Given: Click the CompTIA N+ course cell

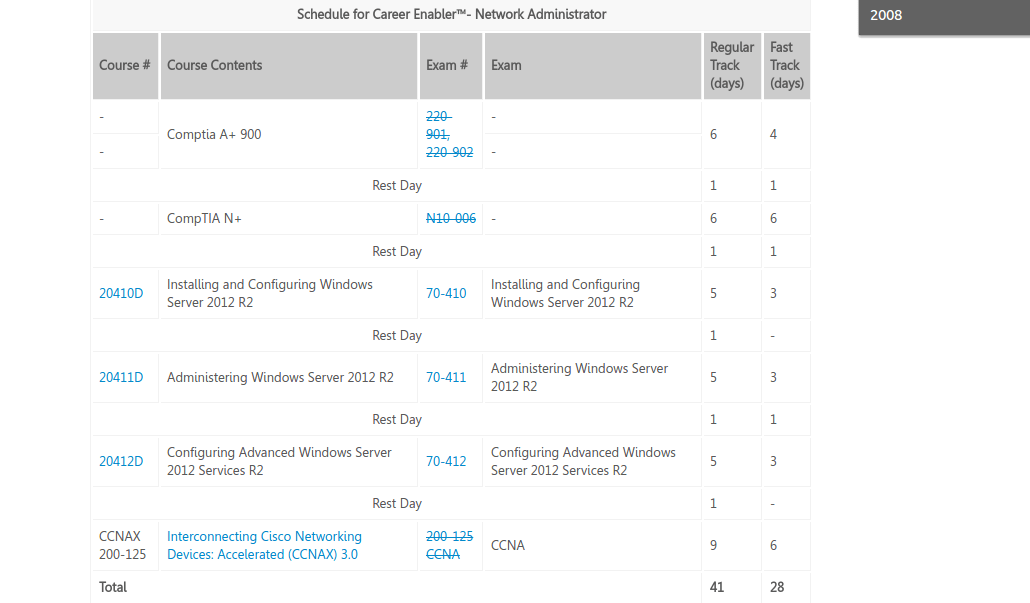Looking at the screenshot, I should (204, 219).
